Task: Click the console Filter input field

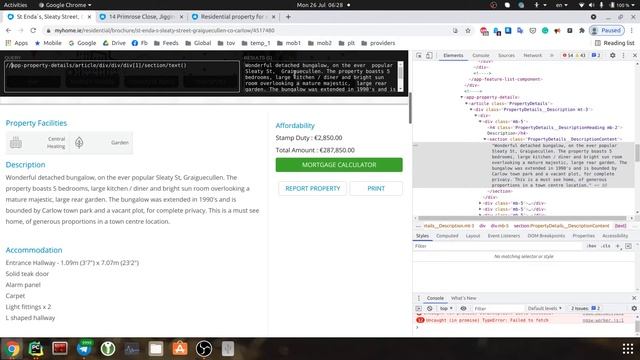Action: click(x=498, y=309)
